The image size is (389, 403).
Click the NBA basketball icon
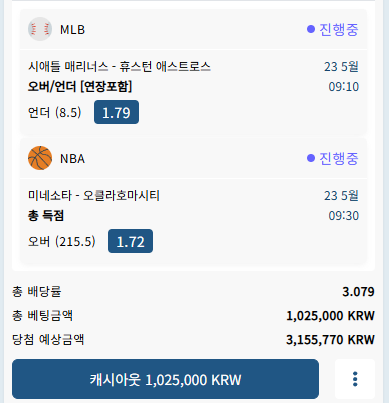pos(40,158)
